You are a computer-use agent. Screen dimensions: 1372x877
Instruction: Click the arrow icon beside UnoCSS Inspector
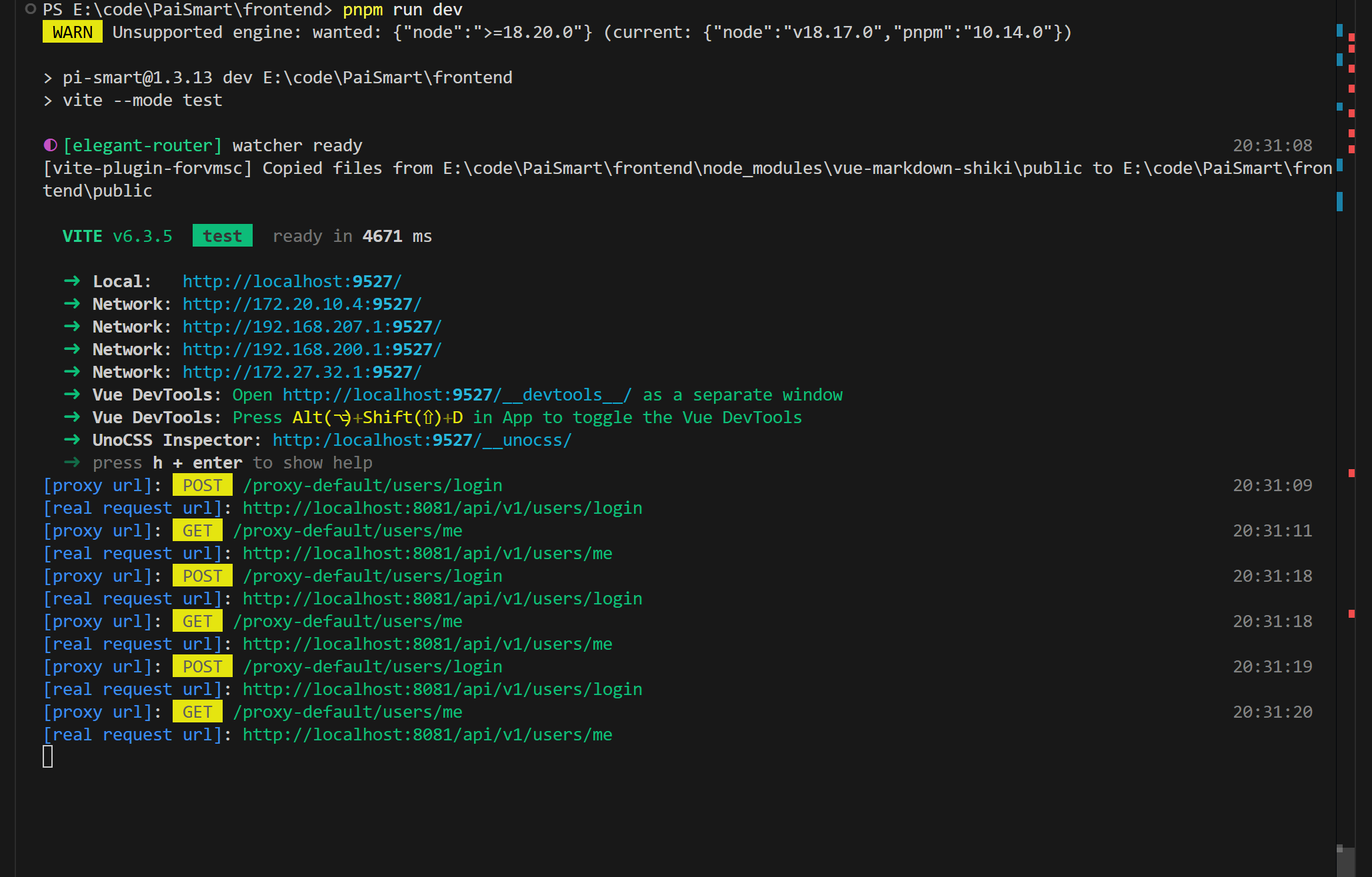(x=72, y=439)
